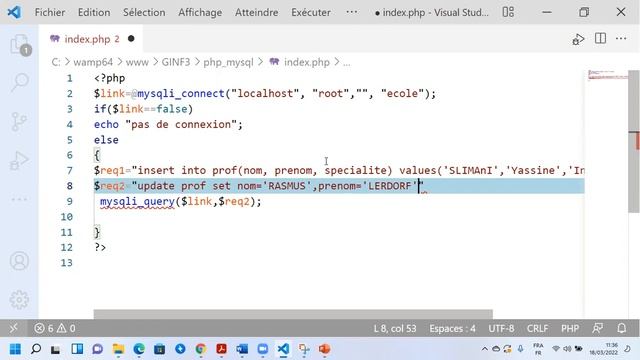
Task: Open the editor More Actions ellipsis
Action: click(621, 38)
